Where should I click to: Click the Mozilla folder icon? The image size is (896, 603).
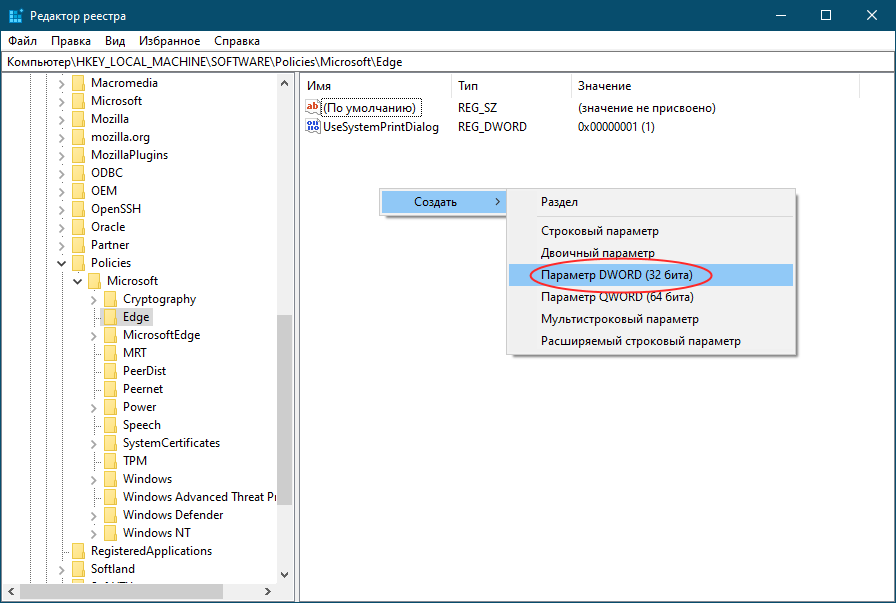pyautogui.click(x=79, y=119)
